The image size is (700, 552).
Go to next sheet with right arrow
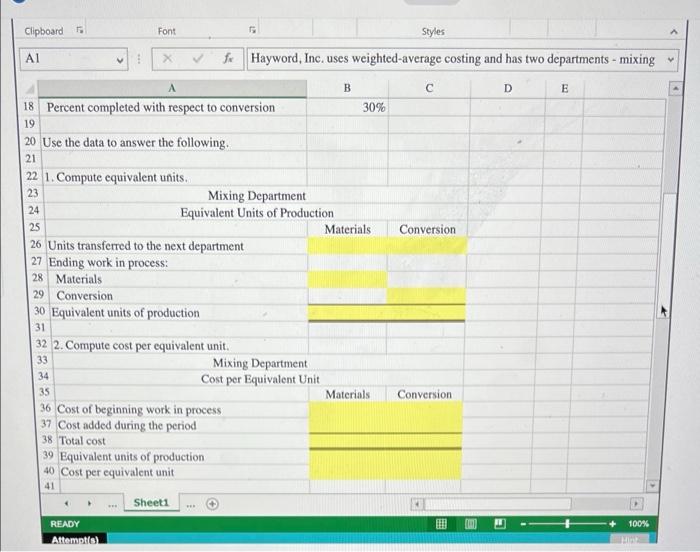click(x=89, y=503)
